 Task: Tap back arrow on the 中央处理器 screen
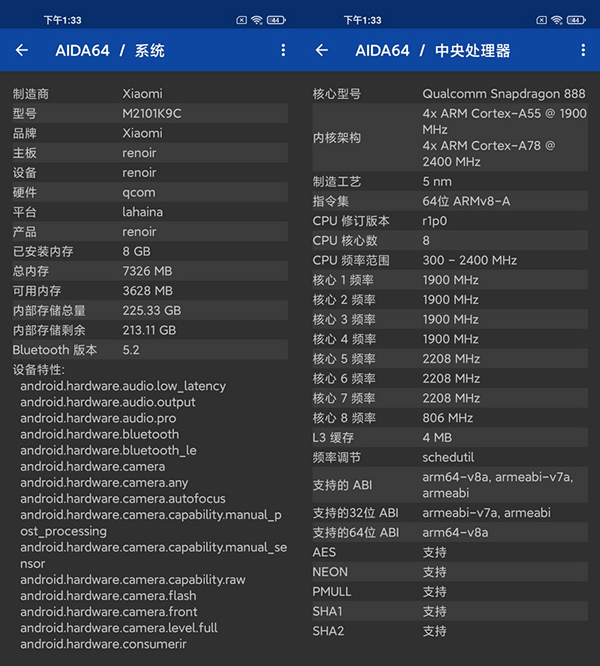tap(322, 50)
